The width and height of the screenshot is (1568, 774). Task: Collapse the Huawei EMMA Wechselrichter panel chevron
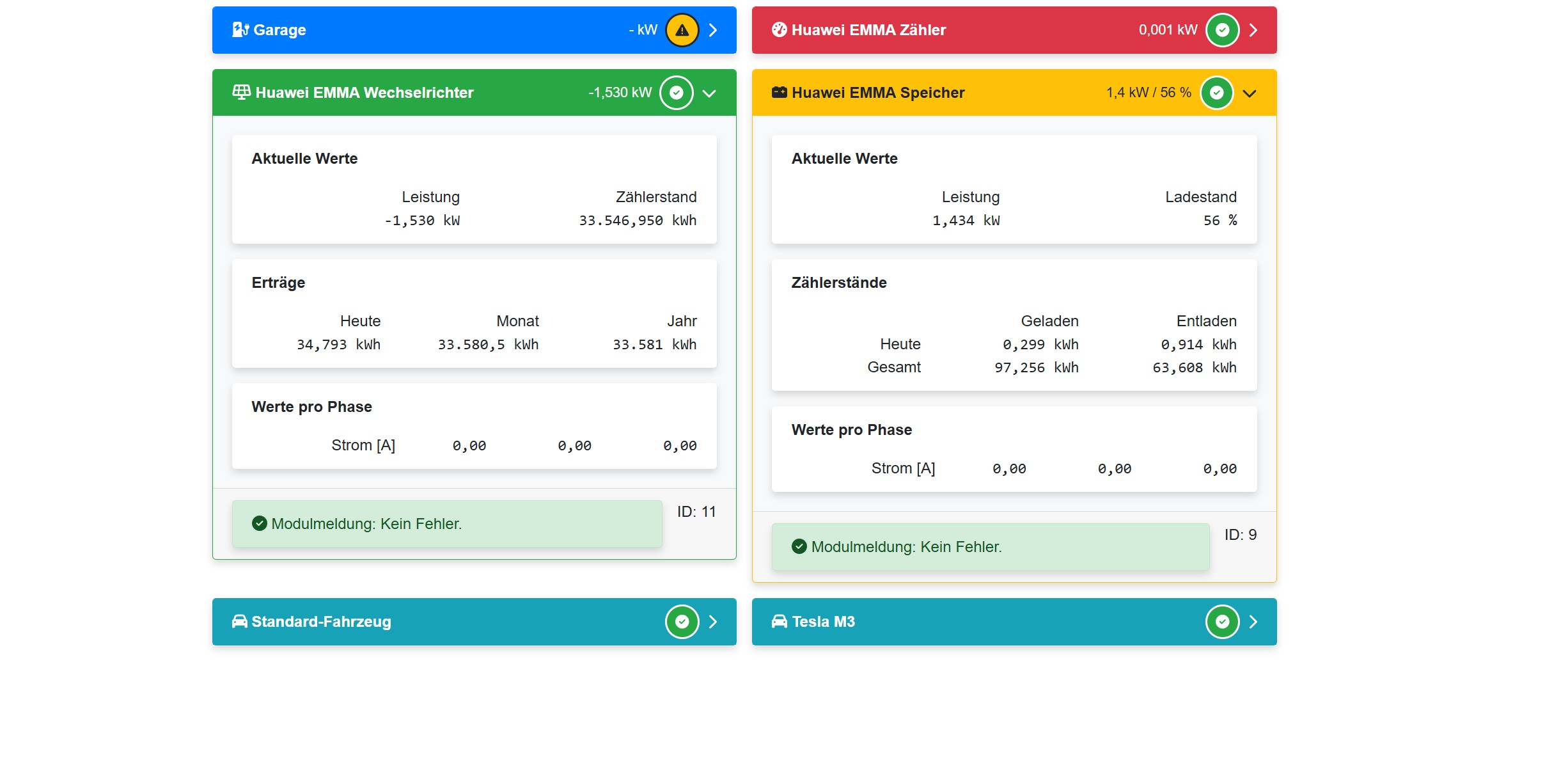(709, 93)
